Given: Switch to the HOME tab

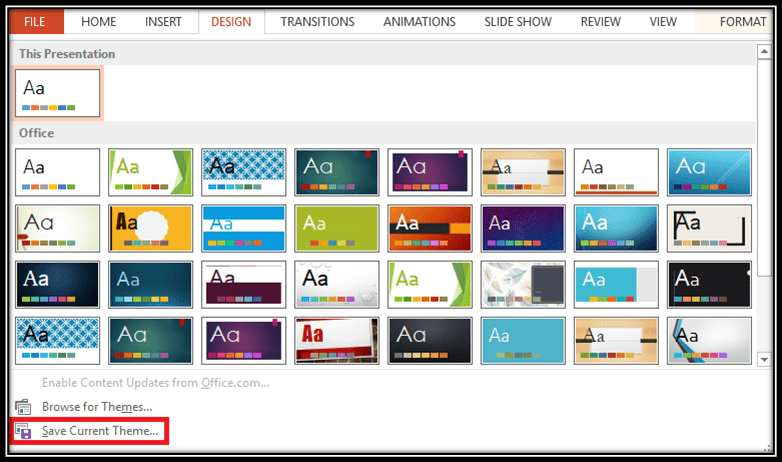Looking at the screenshot, I should pos(98,22).
